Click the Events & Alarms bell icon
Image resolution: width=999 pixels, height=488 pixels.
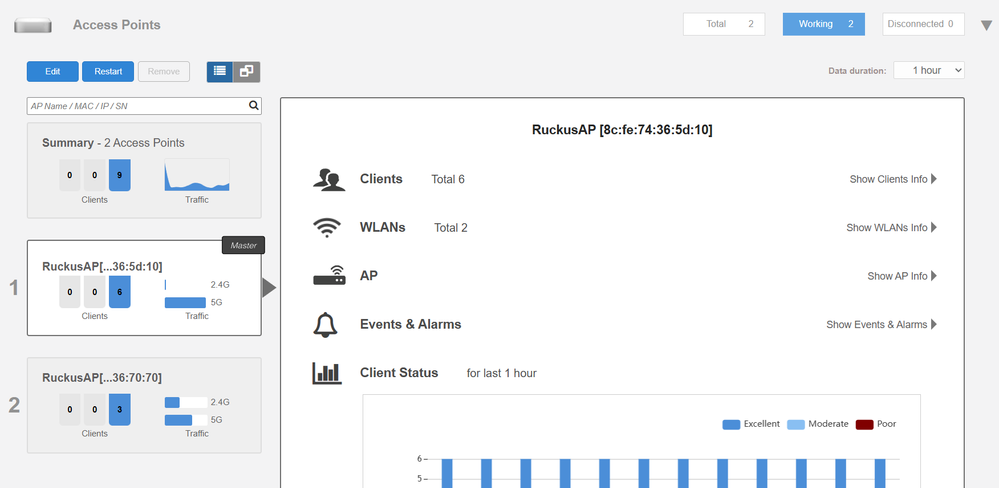pos(326,324)
